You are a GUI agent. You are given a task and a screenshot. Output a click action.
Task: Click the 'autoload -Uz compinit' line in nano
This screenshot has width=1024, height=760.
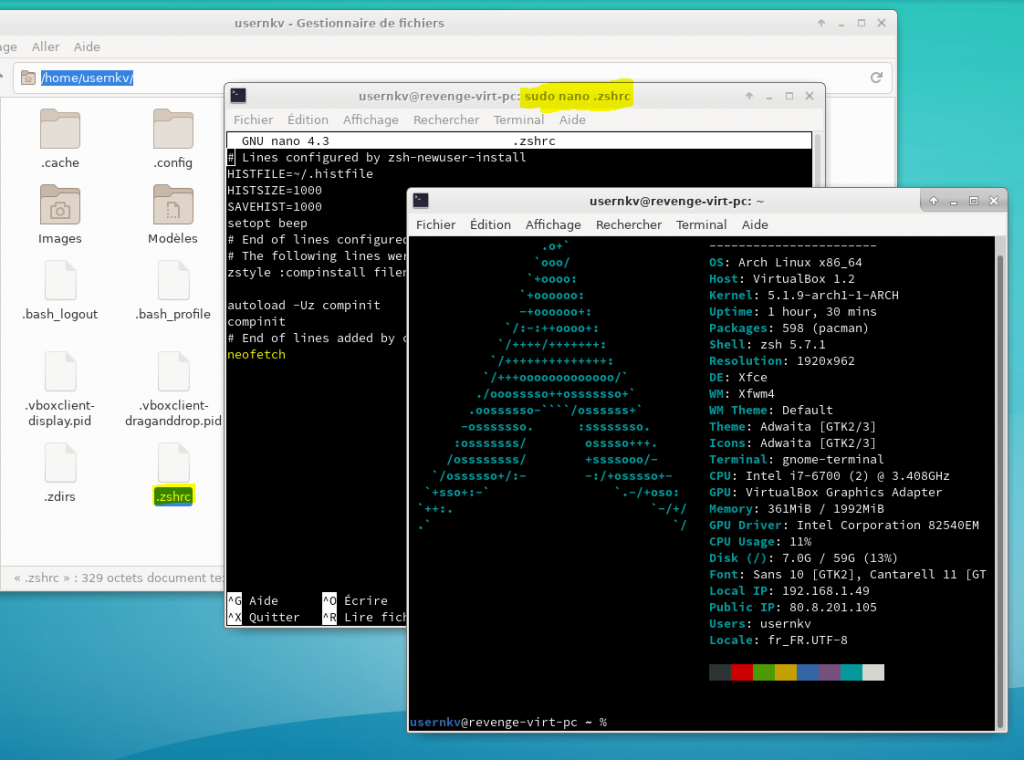click(x=304, y=305)
